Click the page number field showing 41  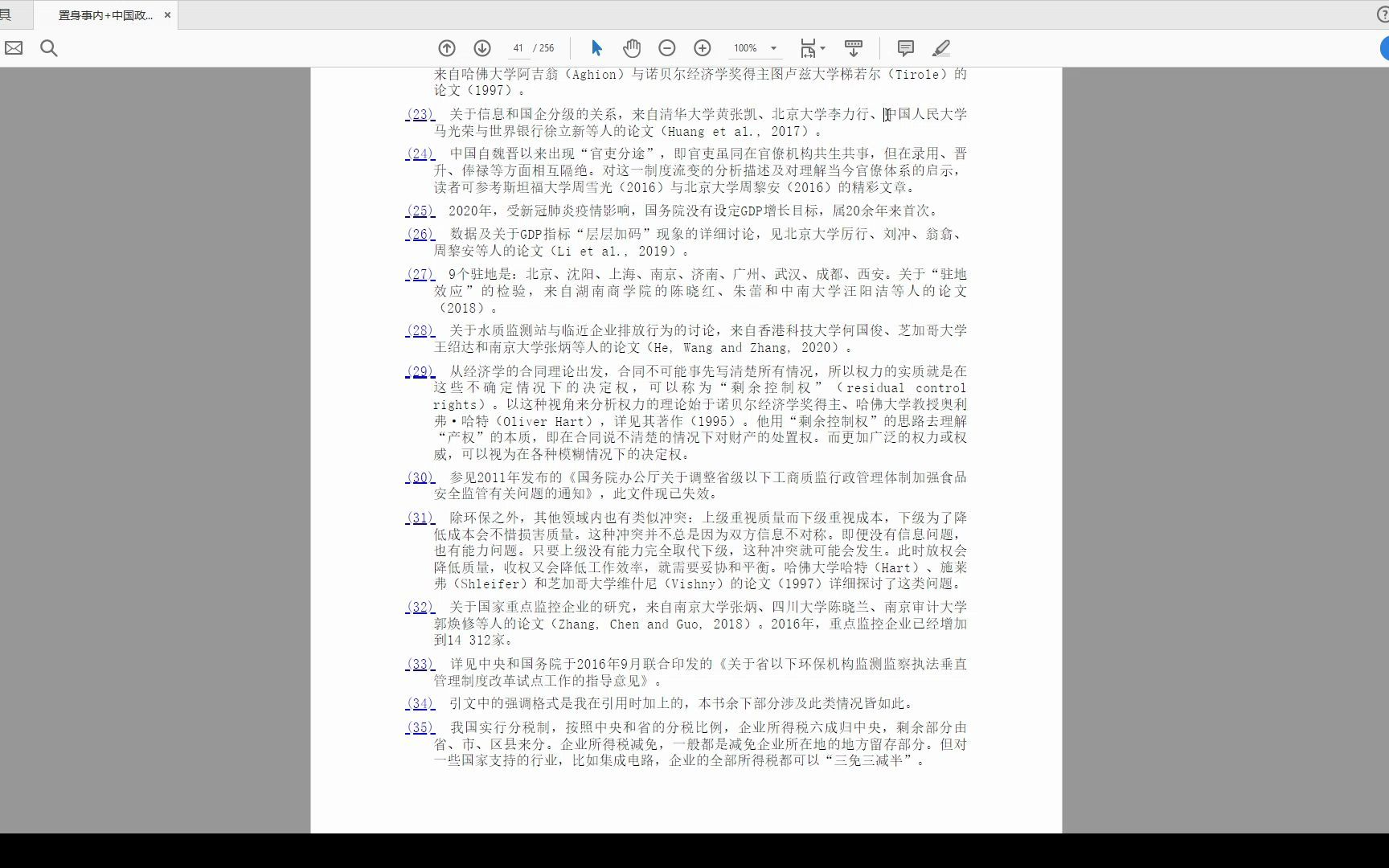coord(518,48)
